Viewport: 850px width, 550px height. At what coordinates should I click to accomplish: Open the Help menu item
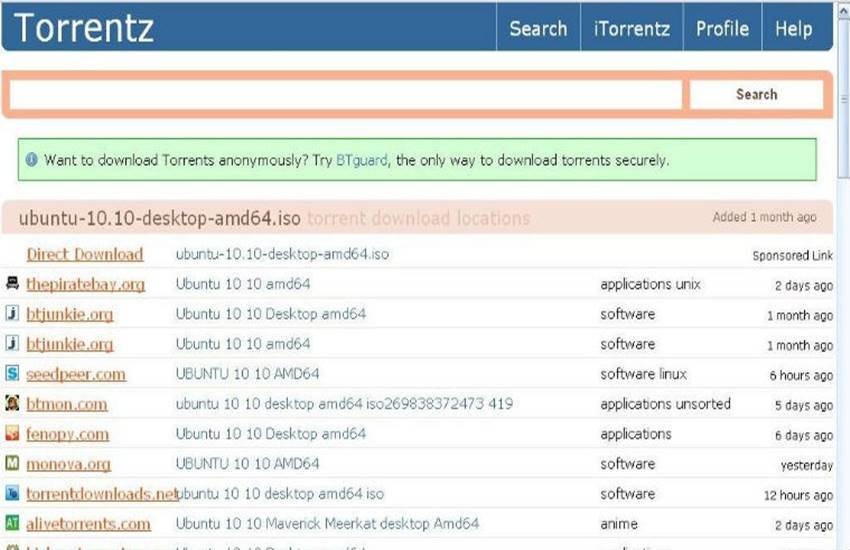pyautogui.click(x=793, y=29)
